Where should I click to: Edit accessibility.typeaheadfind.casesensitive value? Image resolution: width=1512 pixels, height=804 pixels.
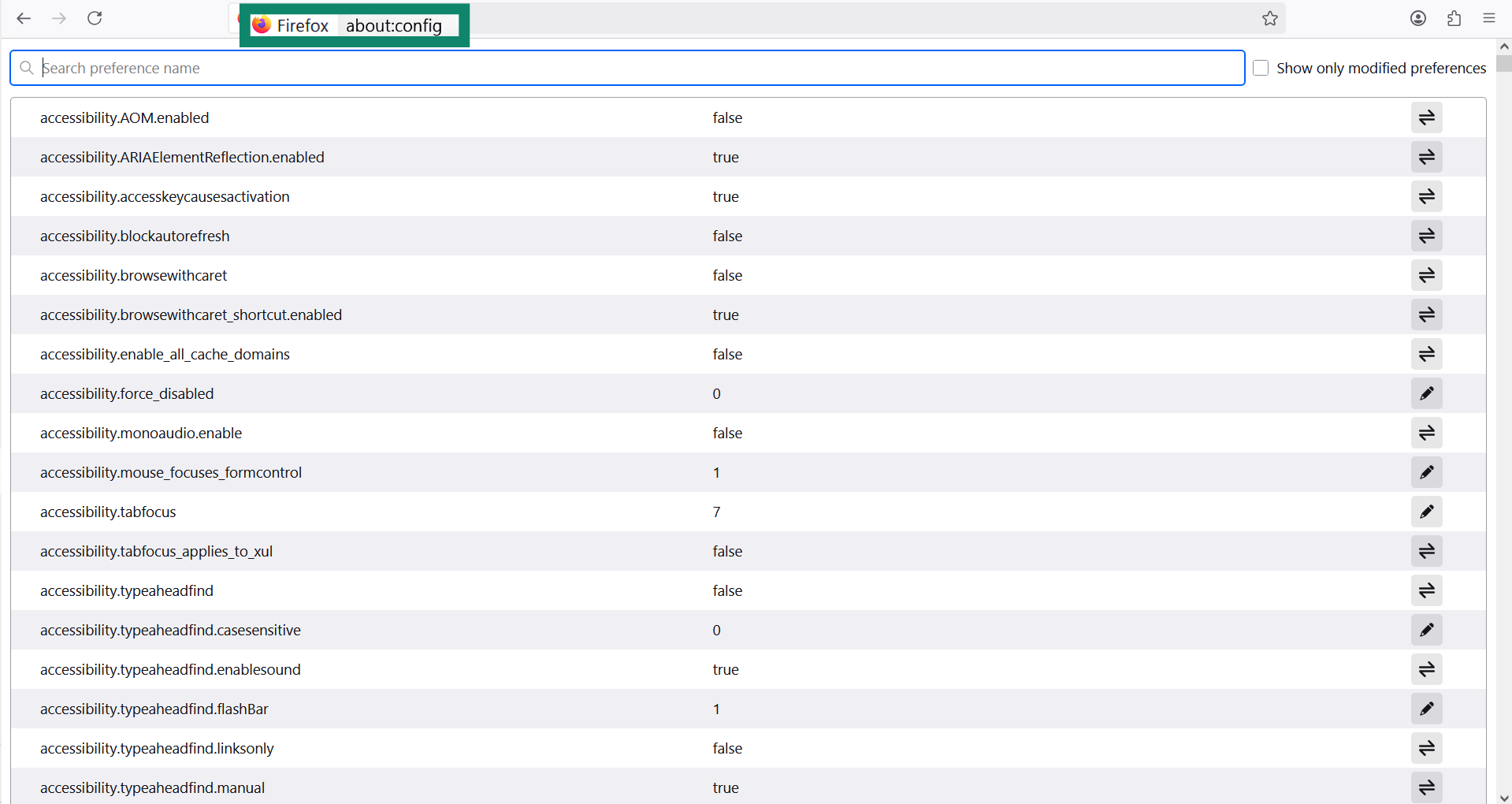click(x=1427, y=630)
